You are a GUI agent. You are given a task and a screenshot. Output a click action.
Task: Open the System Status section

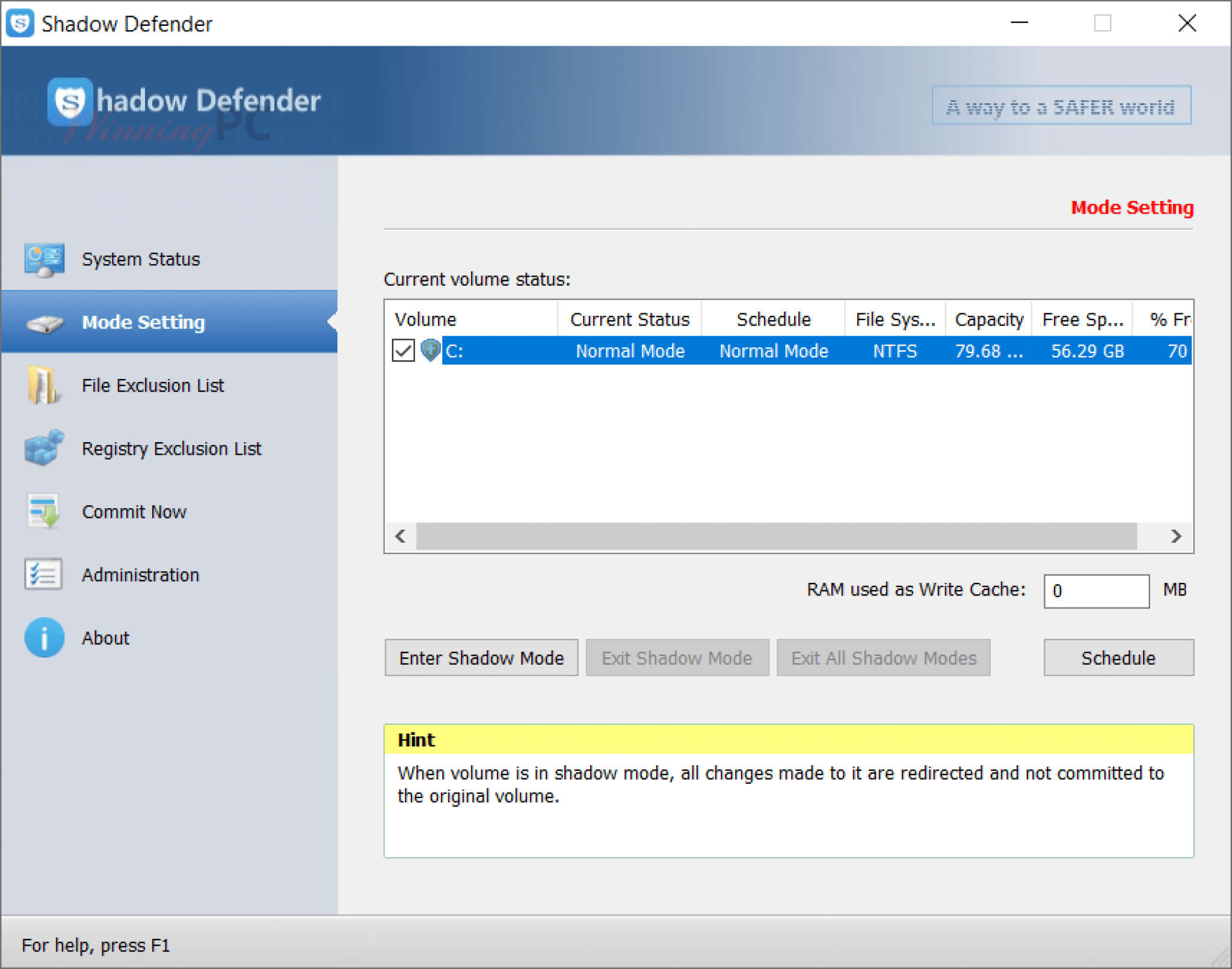[140, 259]
